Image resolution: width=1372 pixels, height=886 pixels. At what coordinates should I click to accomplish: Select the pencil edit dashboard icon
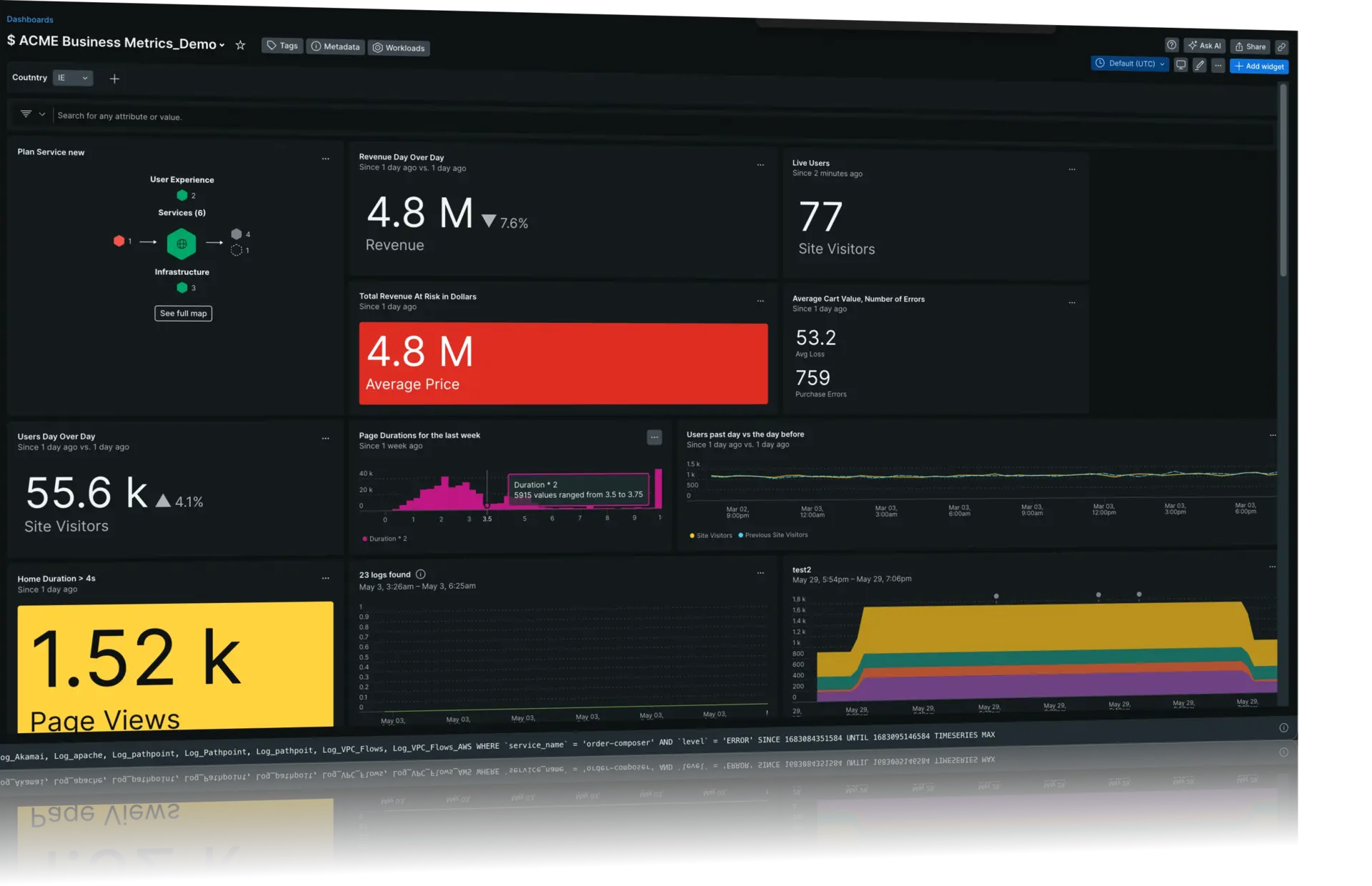[x=1200, y=64]
